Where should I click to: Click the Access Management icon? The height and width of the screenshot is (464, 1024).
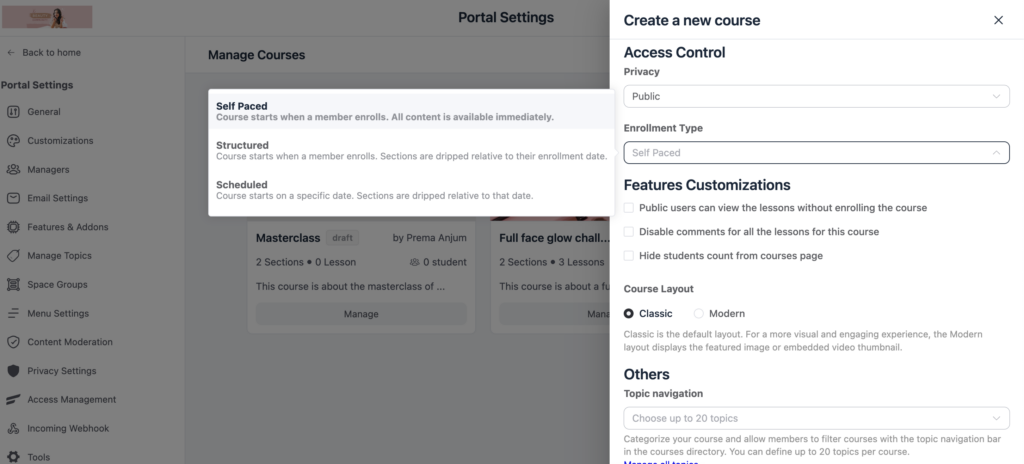coord(13,400)
